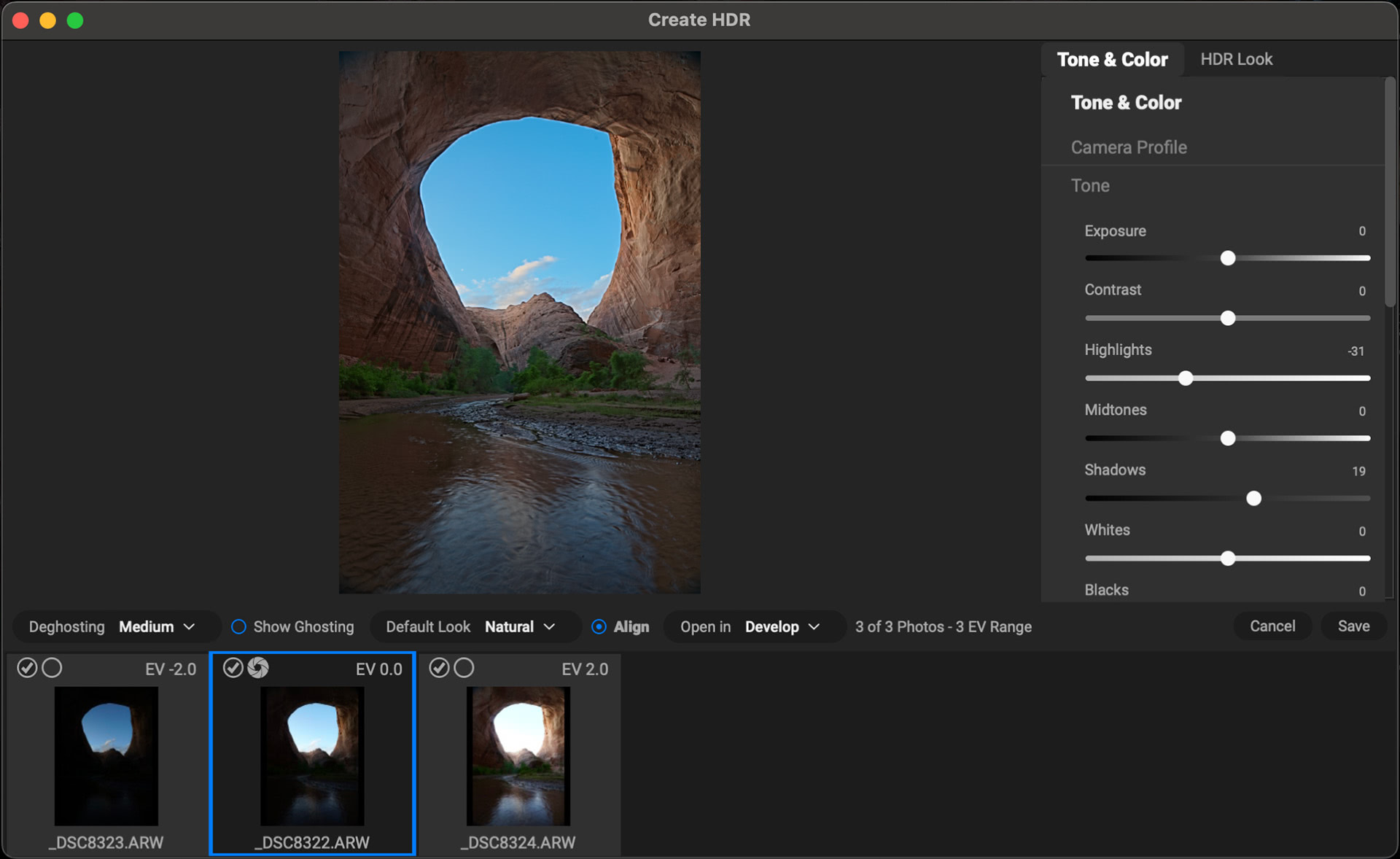Set _DSC8323.ARW as deghosting reference circle
The width and height of the screenshot is (1400, 859).
tap(52, 668)
